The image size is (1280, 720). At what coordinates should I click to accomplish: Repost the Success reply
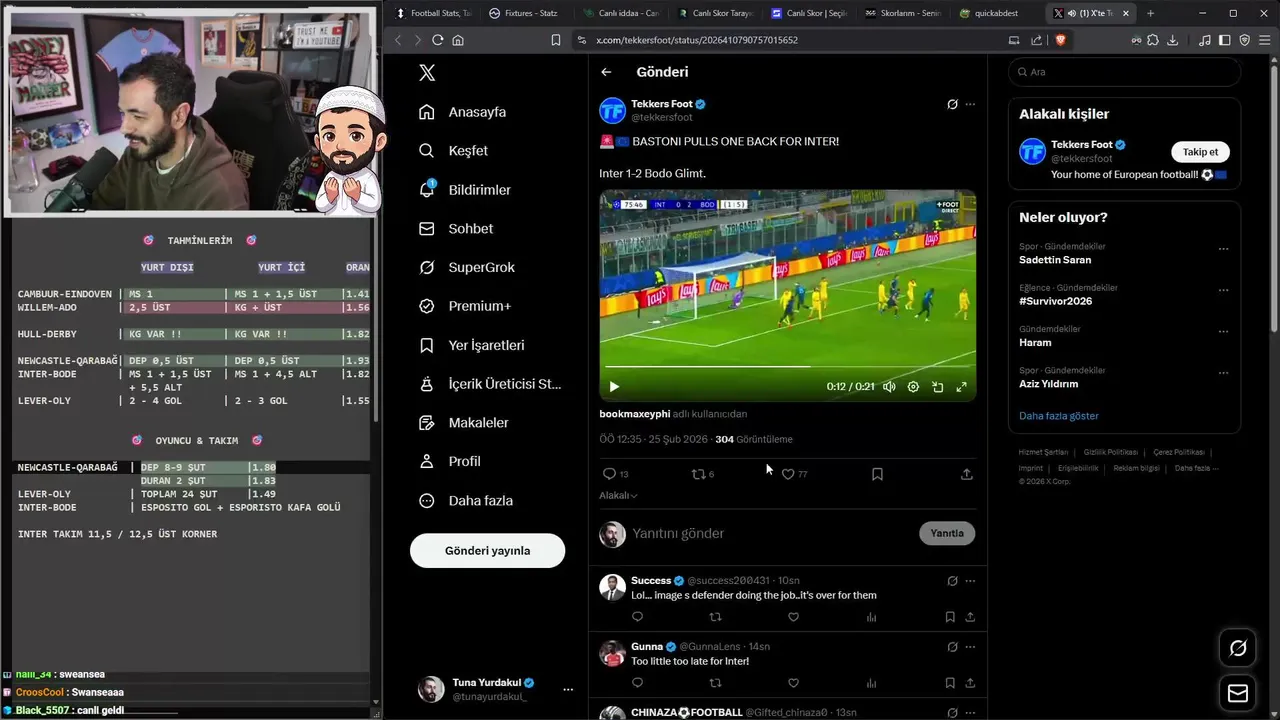click(715, 617)
